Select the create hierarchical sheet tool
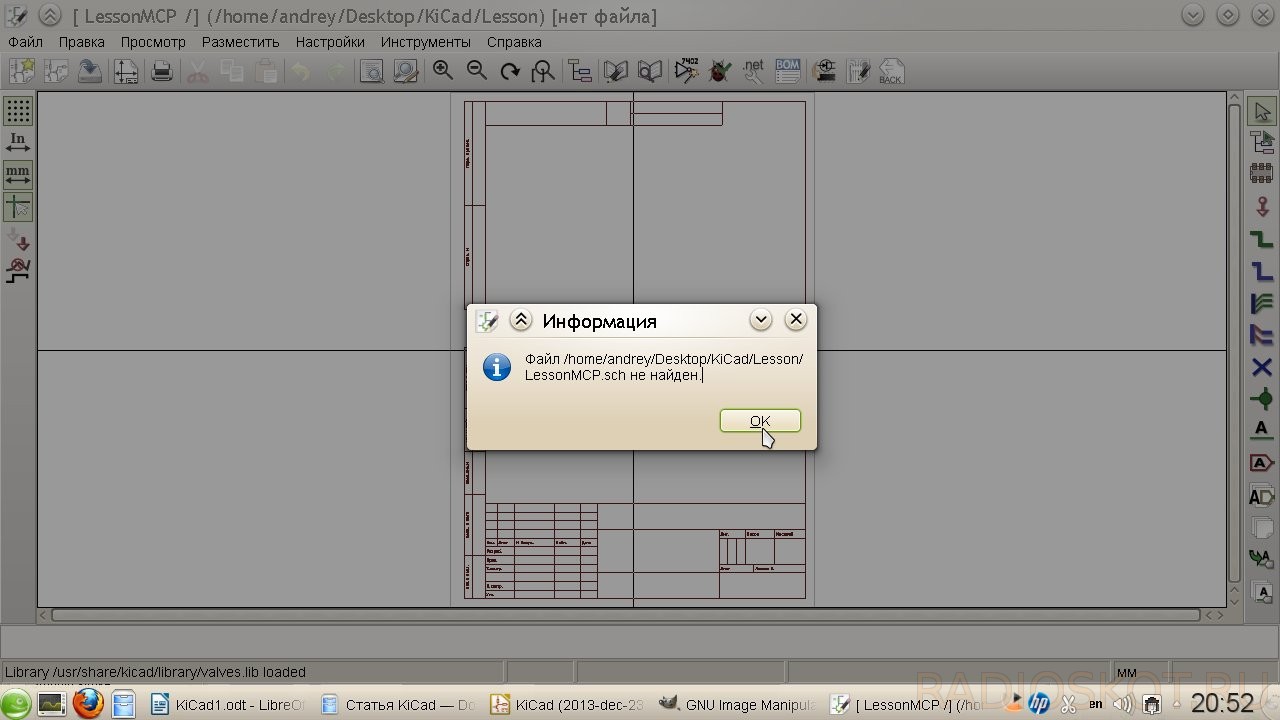1280x720 pixels. (x=1261, y=527)
